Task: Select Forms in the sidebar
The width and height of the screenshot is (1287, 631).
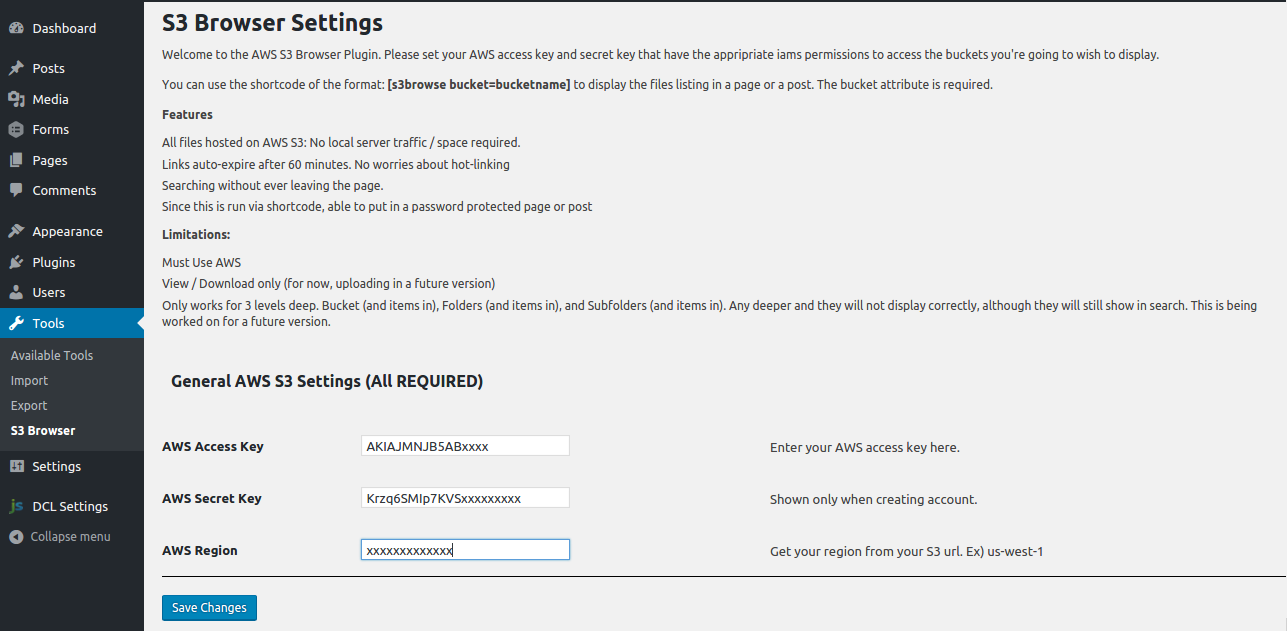Action: [x=72, y=129]
